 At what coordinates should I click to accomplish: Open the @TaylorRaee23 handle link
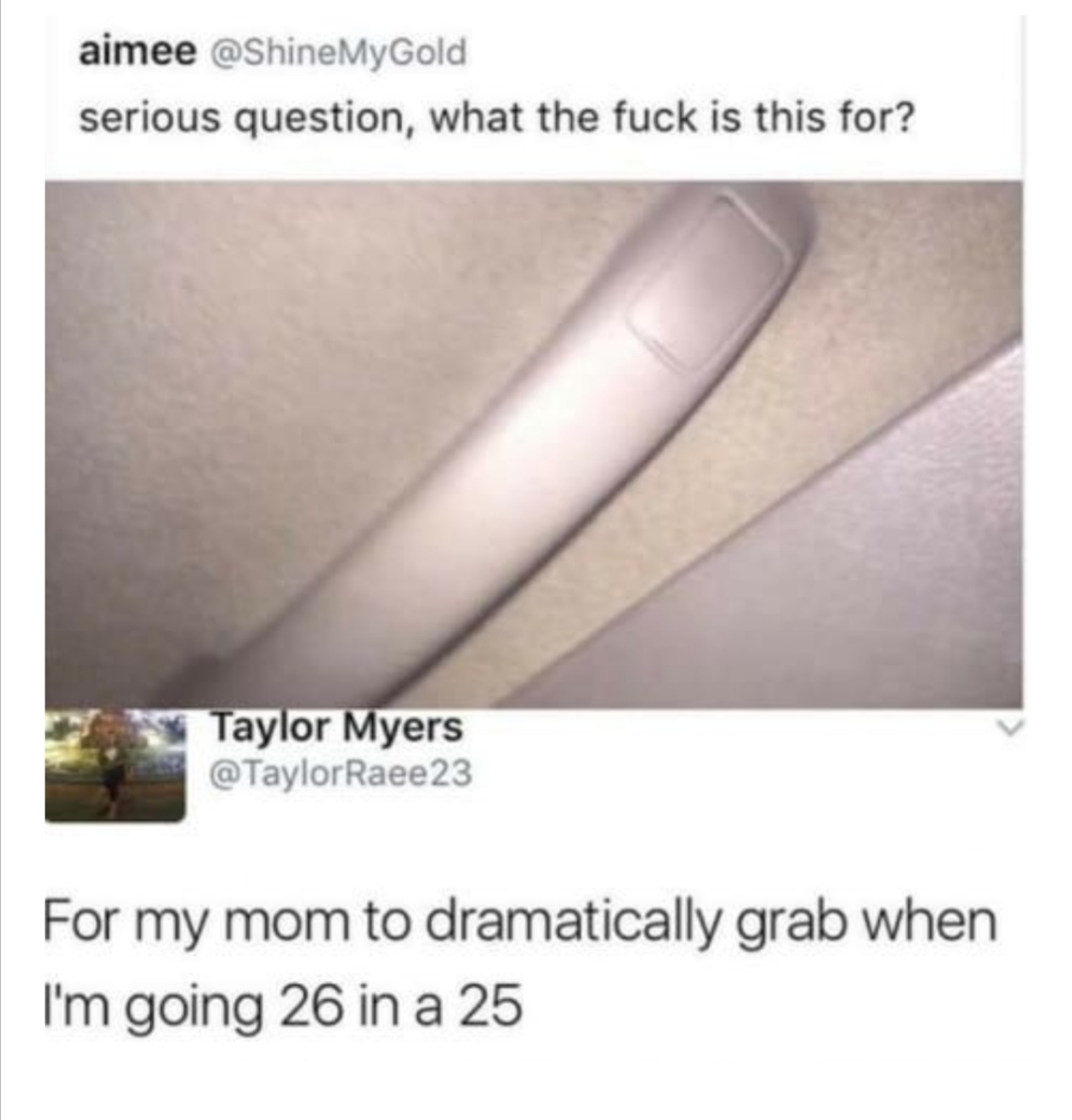[339, 772]
